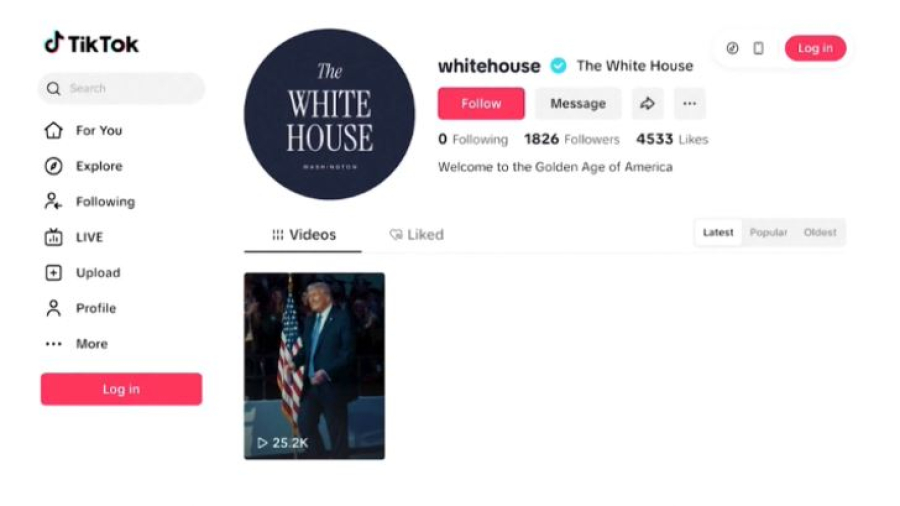Click the Upload plus icon
Screen dimensions: 900x506
pyautogui.click(x=53, y=273)
